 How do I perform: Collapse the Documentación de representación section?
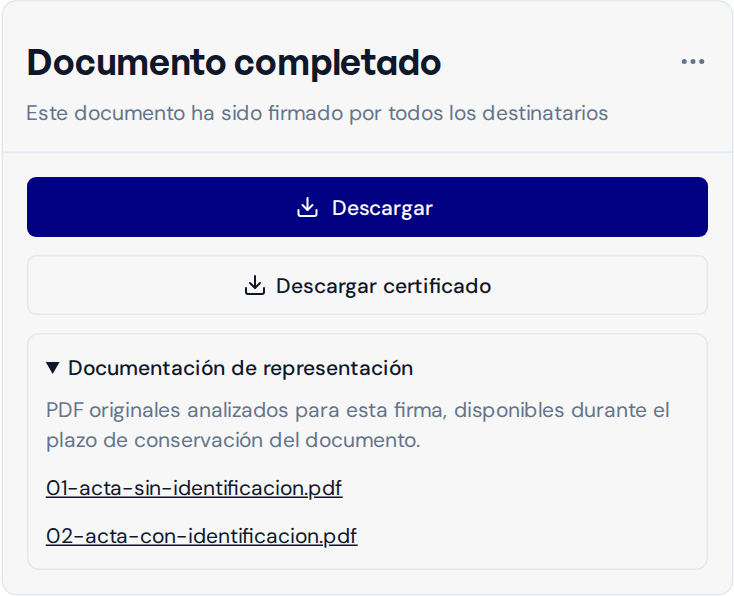(229, 368)
